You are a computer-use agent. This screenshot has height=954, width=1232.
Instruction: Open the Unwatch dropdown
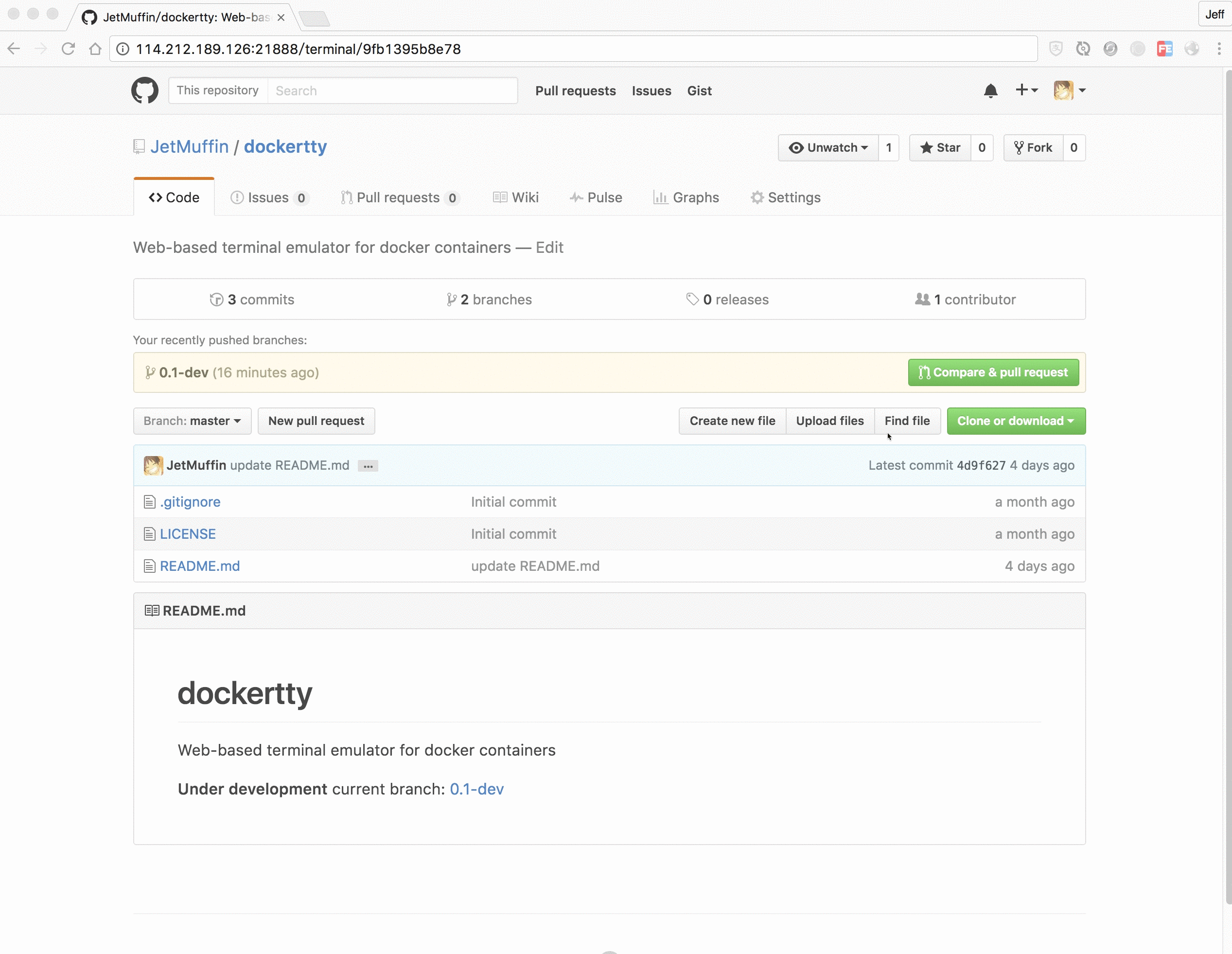pyautogui.click(x=827, y=148)
